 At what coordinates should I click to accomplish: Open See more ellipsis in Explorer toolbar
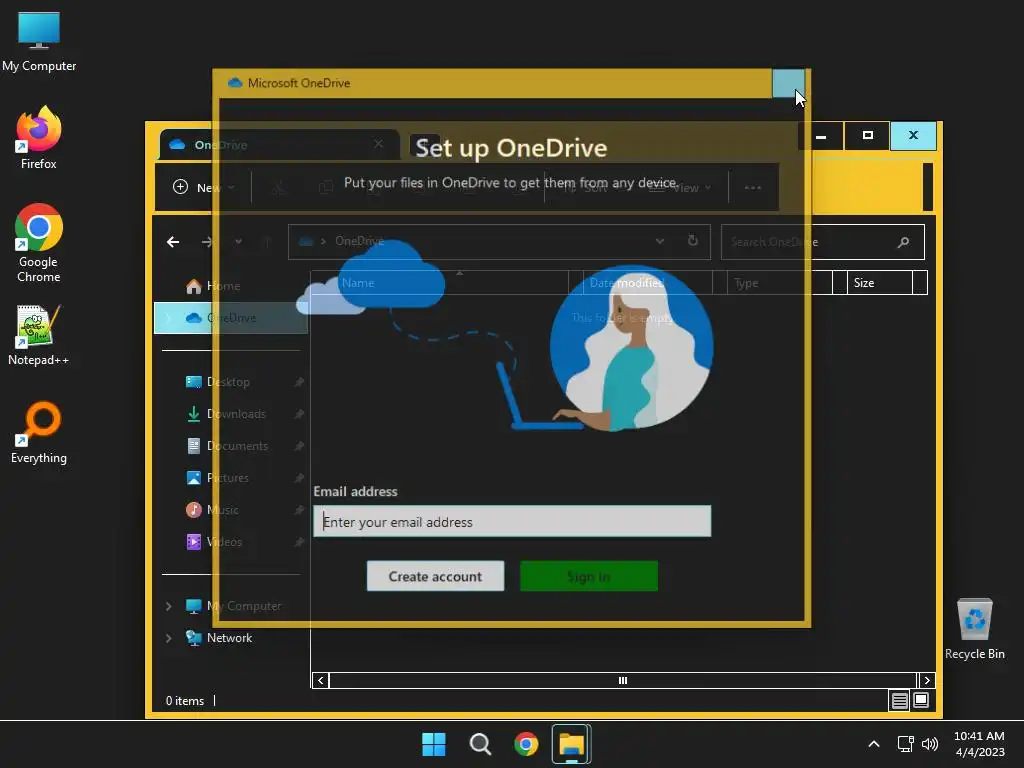[752, 187]
